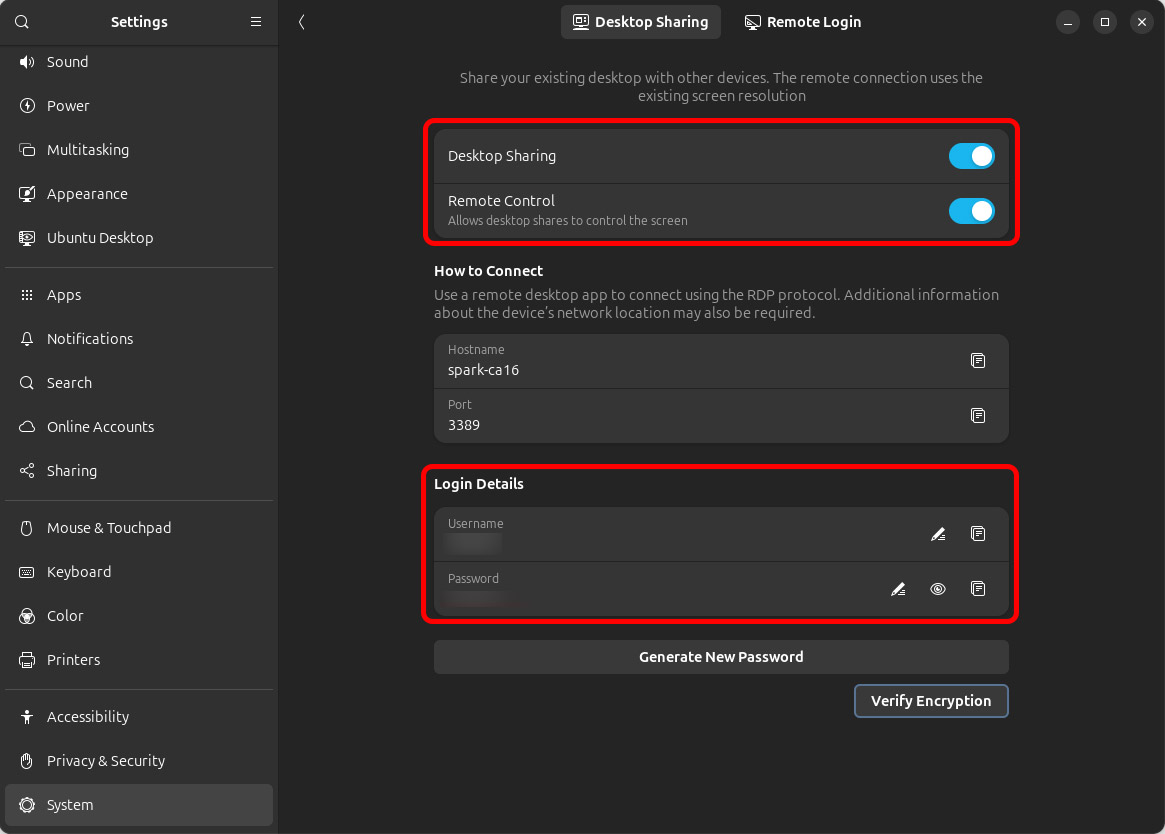Disable the Remote Control switch
The height and width of the screenshot is (834, 1165).
coord(971,211)
